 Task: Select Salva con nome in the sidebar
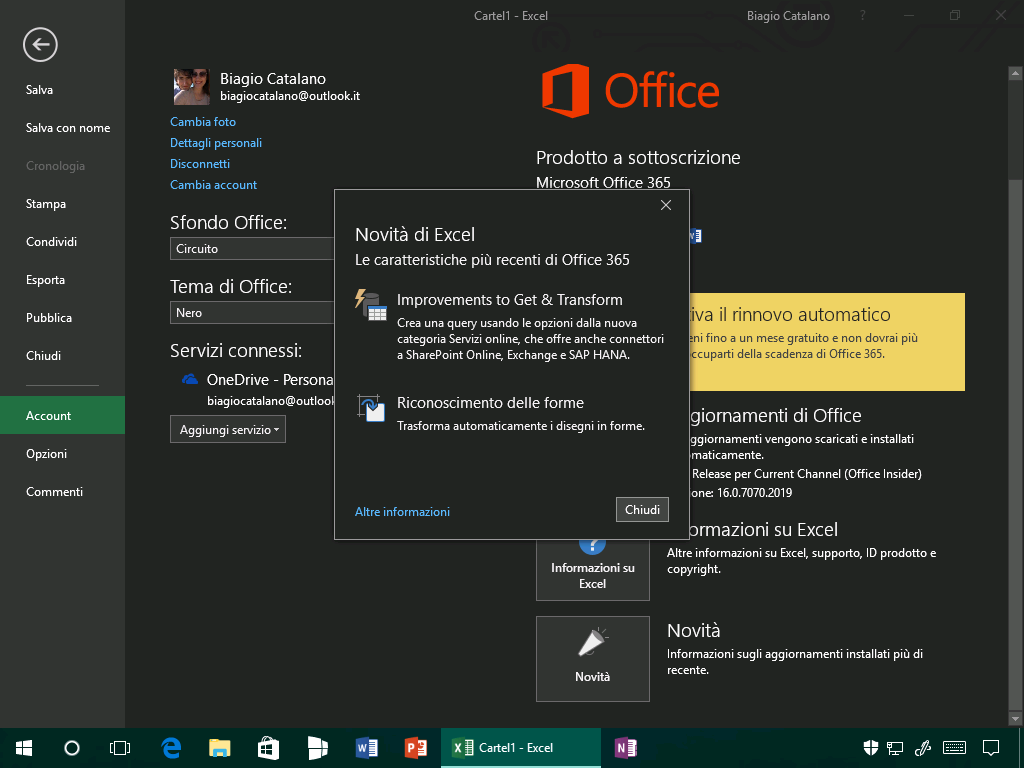[68, 128]
